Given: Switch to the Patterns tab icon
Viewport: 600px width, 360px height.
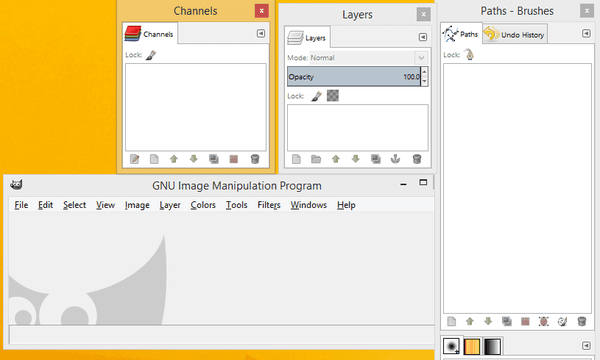Looking at the screenshot, I should (x=472, y=346).
